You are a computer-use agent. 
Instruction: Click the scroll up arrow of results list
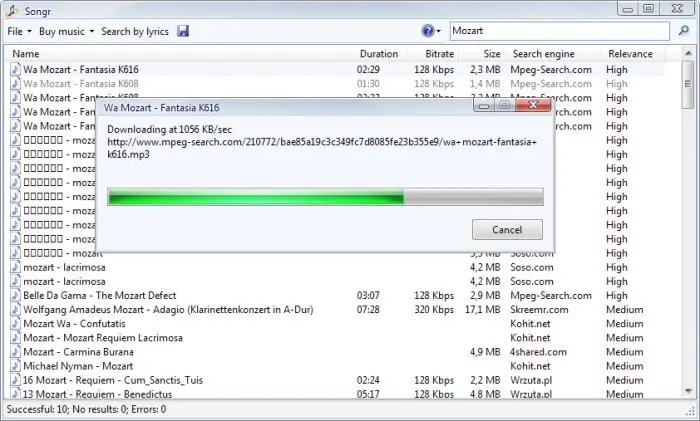pos(688,54)
